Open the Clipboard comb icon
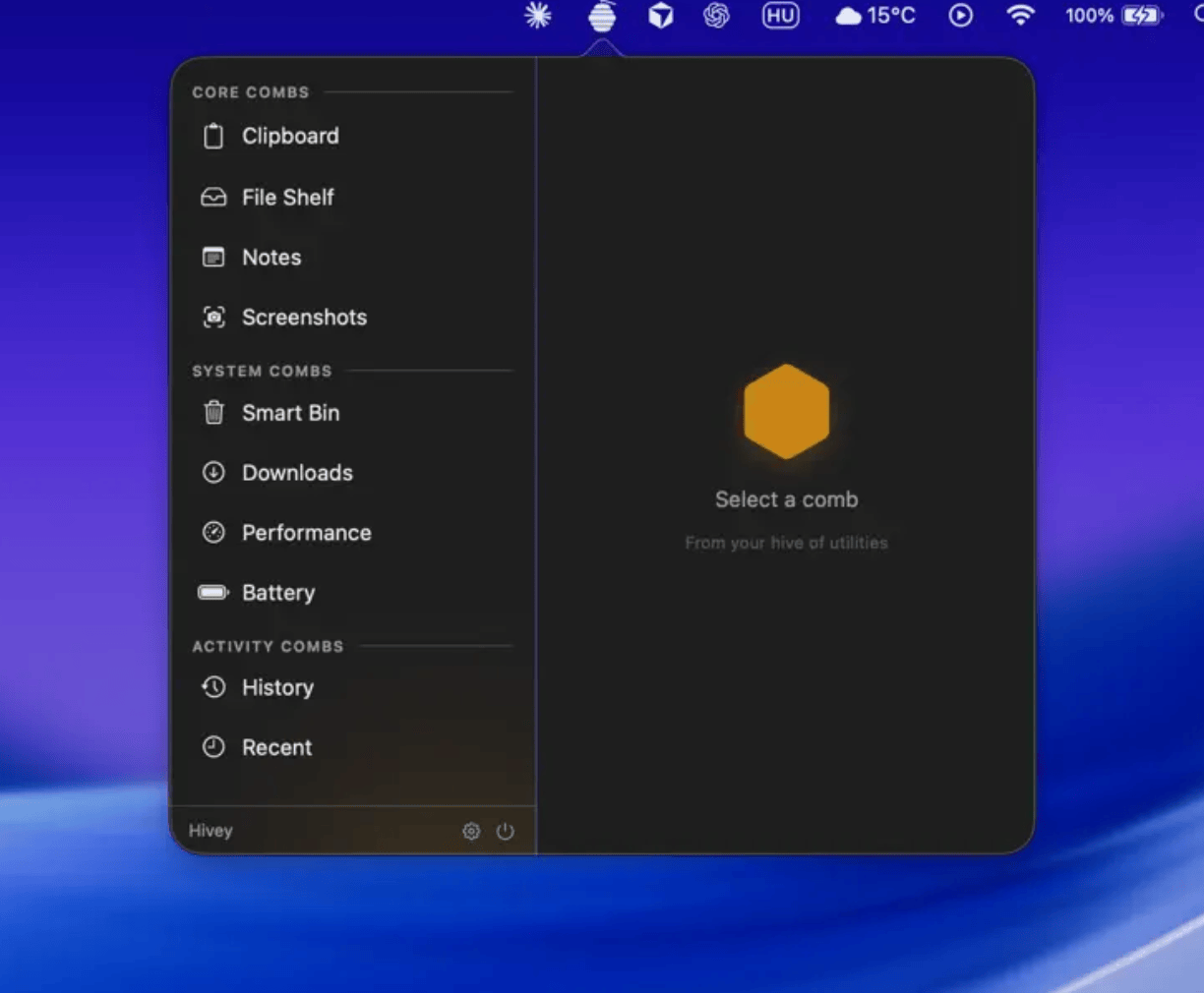 click(213, 136)
